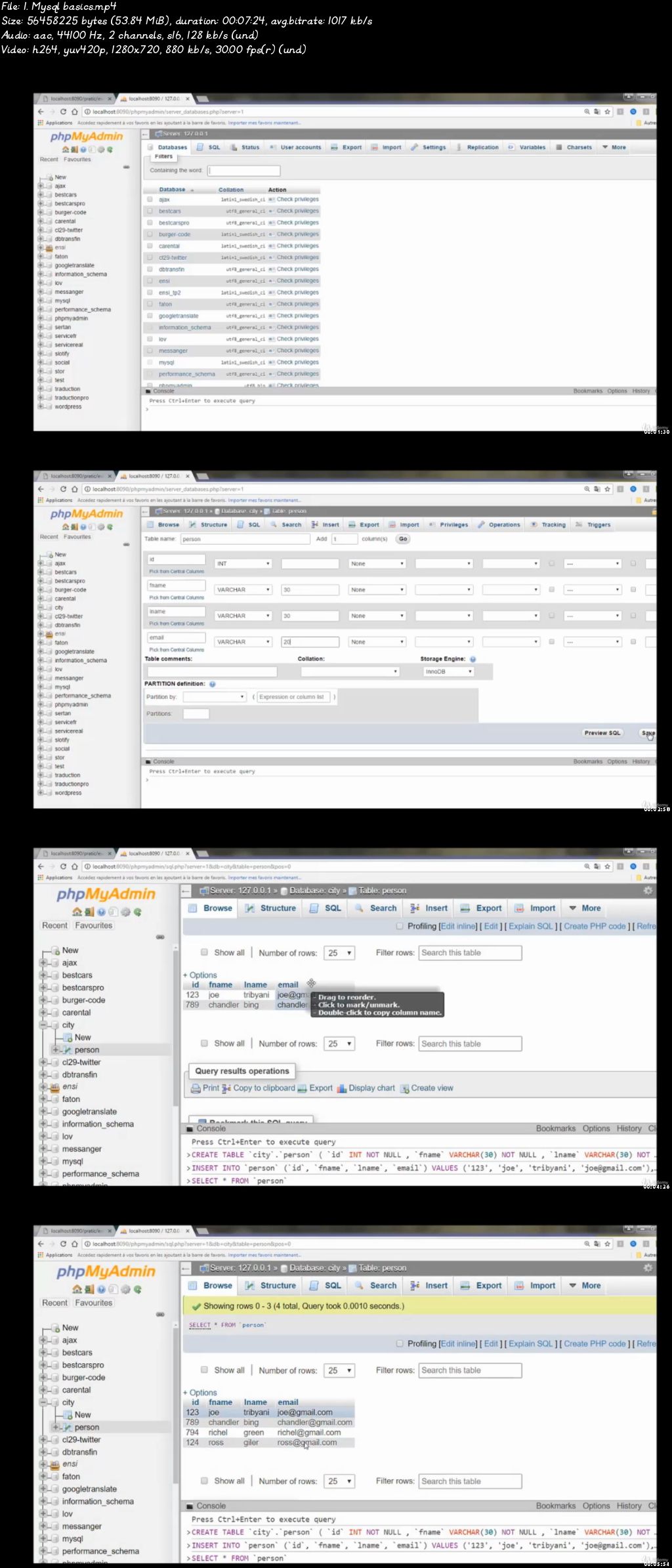Click the Tracking eye icon
The image size is (672, 1568).
click(x=534, y=524)
